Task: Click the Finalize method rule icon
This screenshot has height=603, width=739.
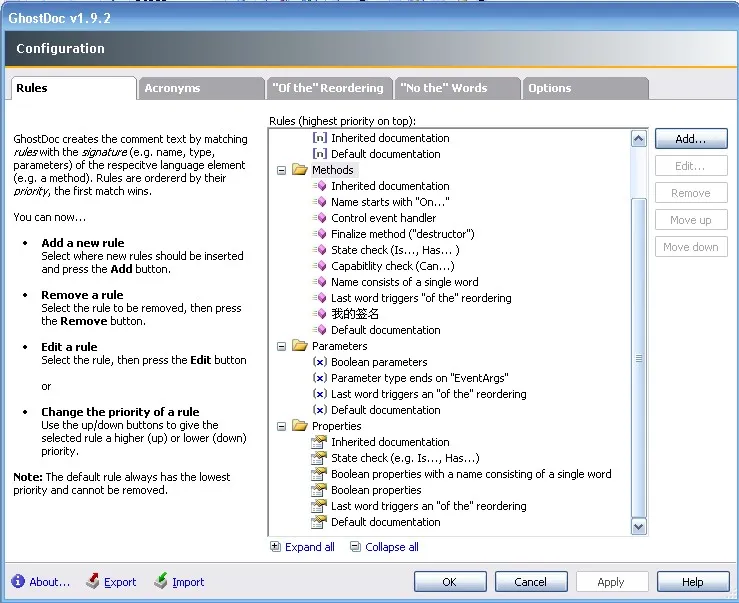Action: pyautogui.click(x=320, y=234)
